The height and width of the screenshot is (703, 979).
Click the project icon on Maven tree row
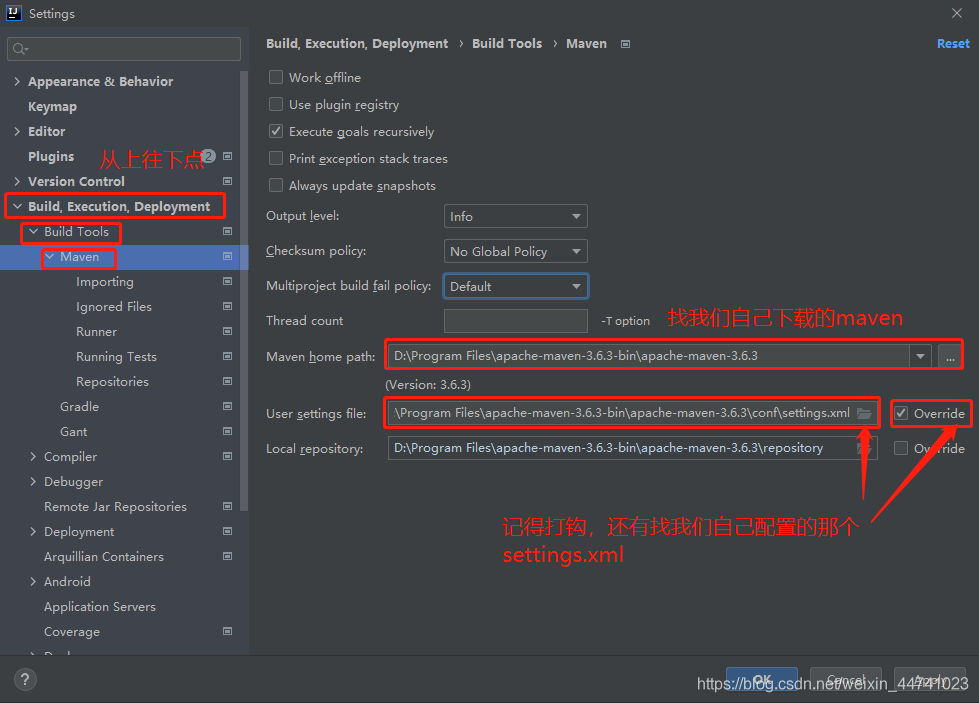(227, 256)
